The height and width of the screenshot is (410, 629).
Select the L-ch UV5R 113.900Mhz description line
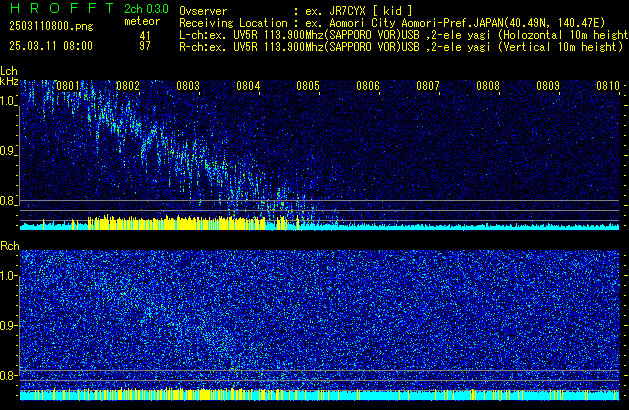404,35
